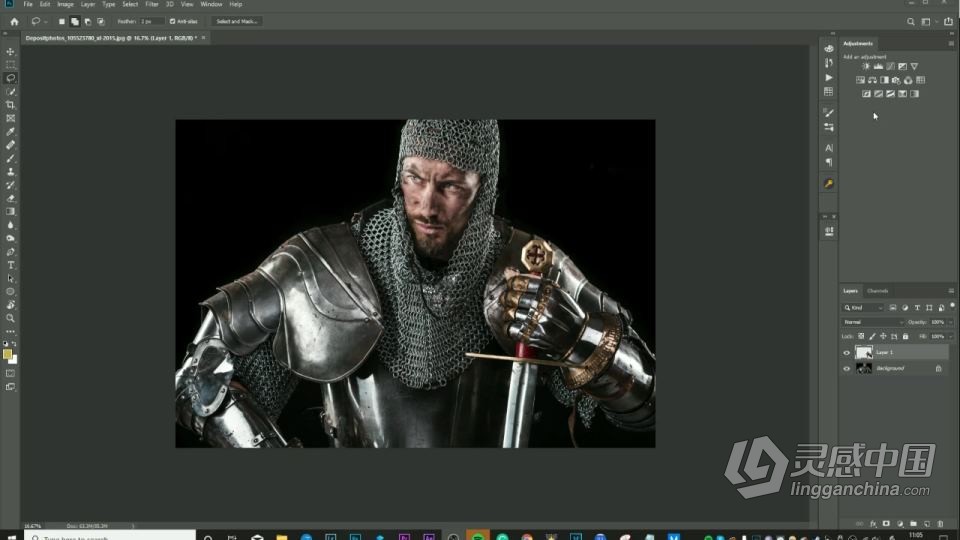Add a Levels adjustment
This screenshot has height=540, width=960.
pyautogui.click(x=878, y=66)
